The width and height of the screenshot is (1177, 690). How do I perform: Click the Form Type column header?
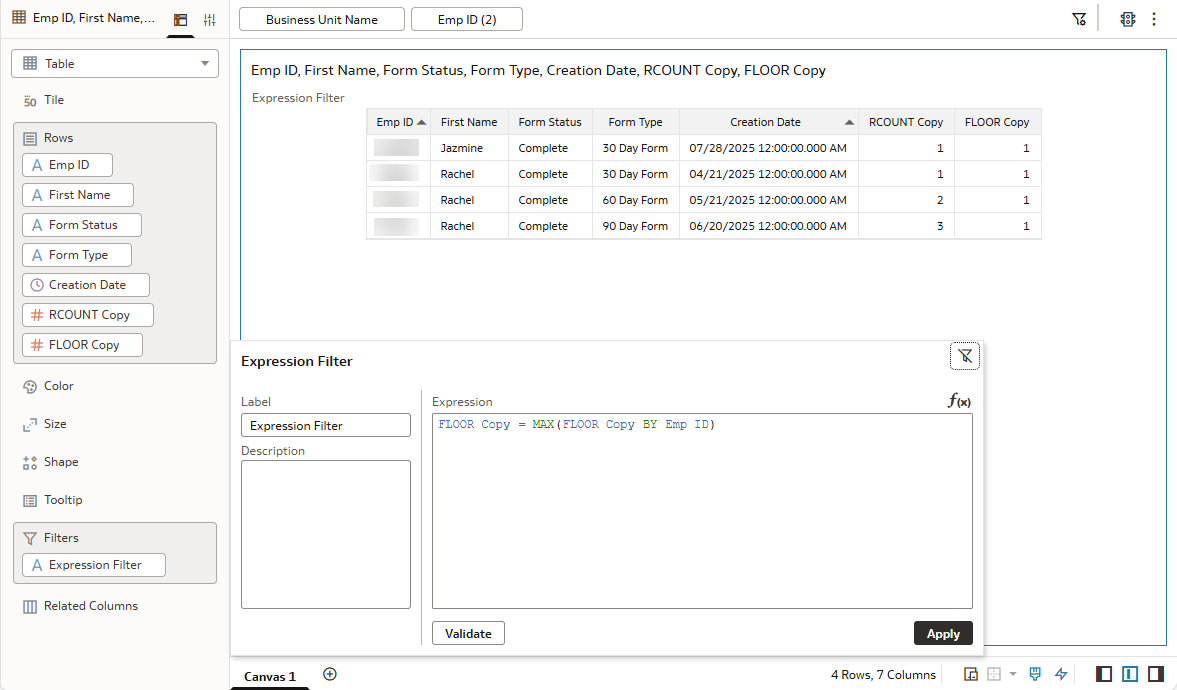[x=636, y=122]
